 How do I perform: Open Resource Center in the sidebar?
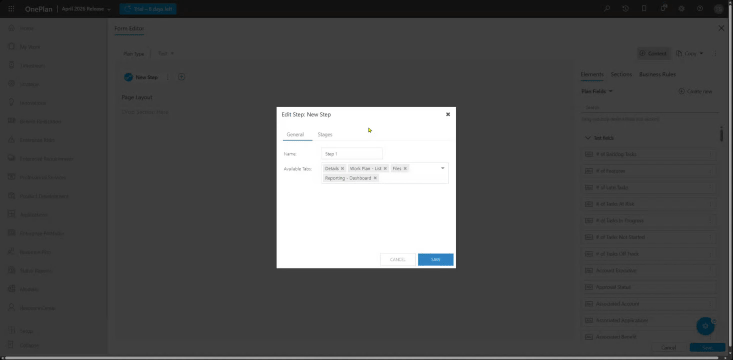click(x=32, y=308)
